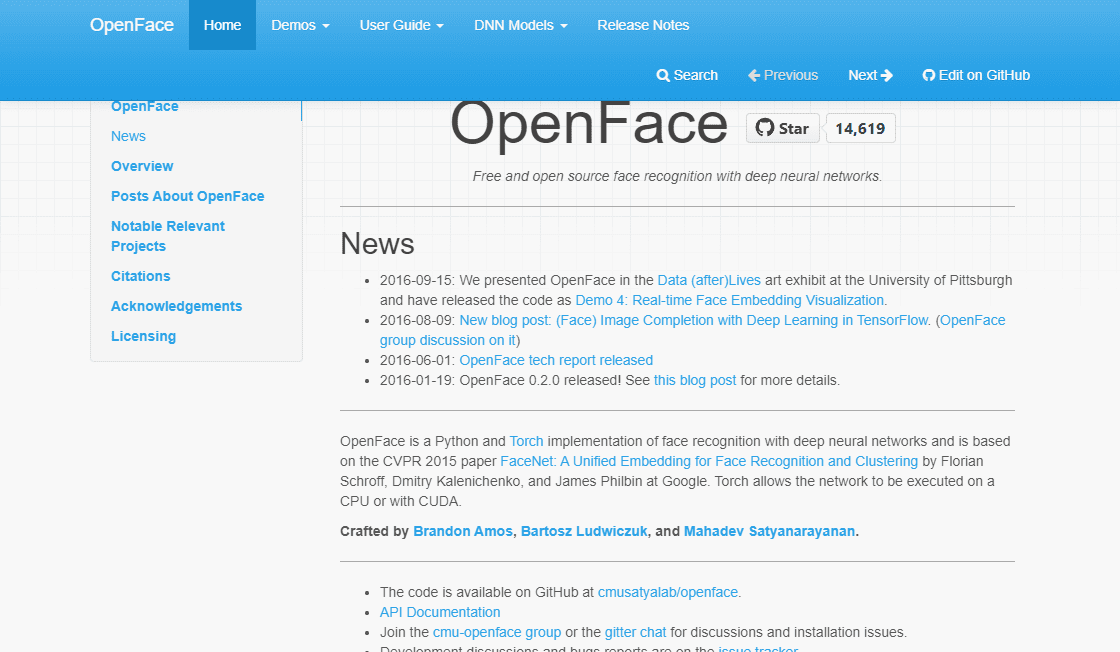Screen dimensions: 1120x652
Task: Click the GitHub Star button
Action: click(x=783, y=129)
